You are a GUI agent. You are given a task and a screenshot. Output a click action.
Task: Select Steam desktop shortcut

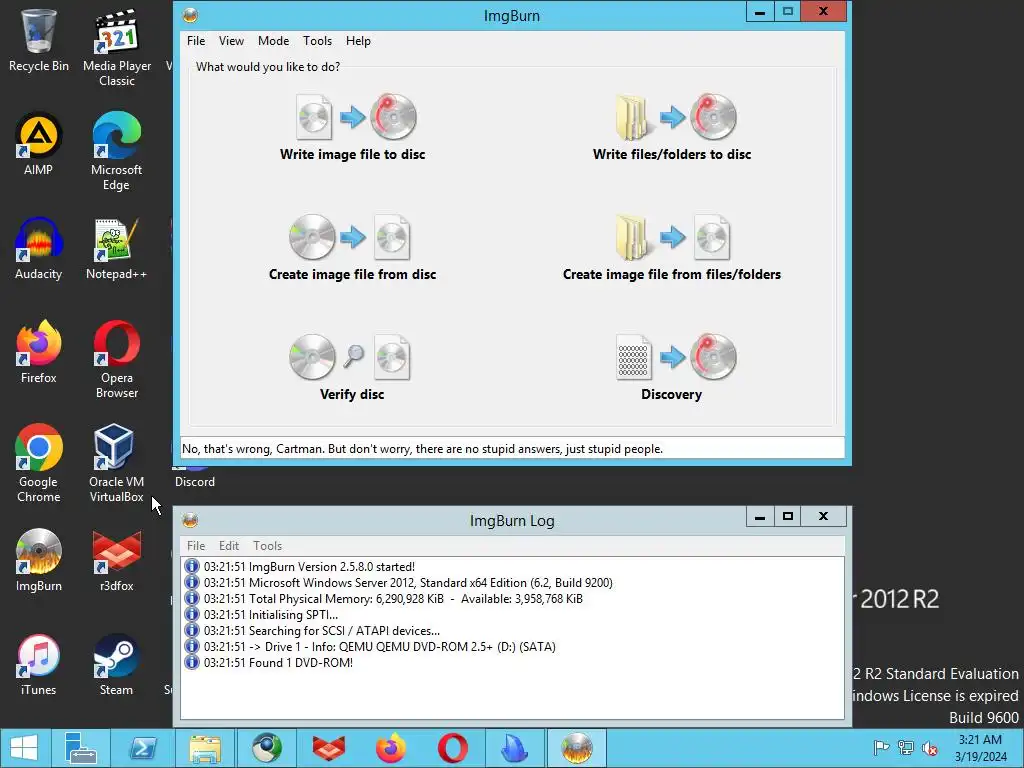tap(116, 665)
